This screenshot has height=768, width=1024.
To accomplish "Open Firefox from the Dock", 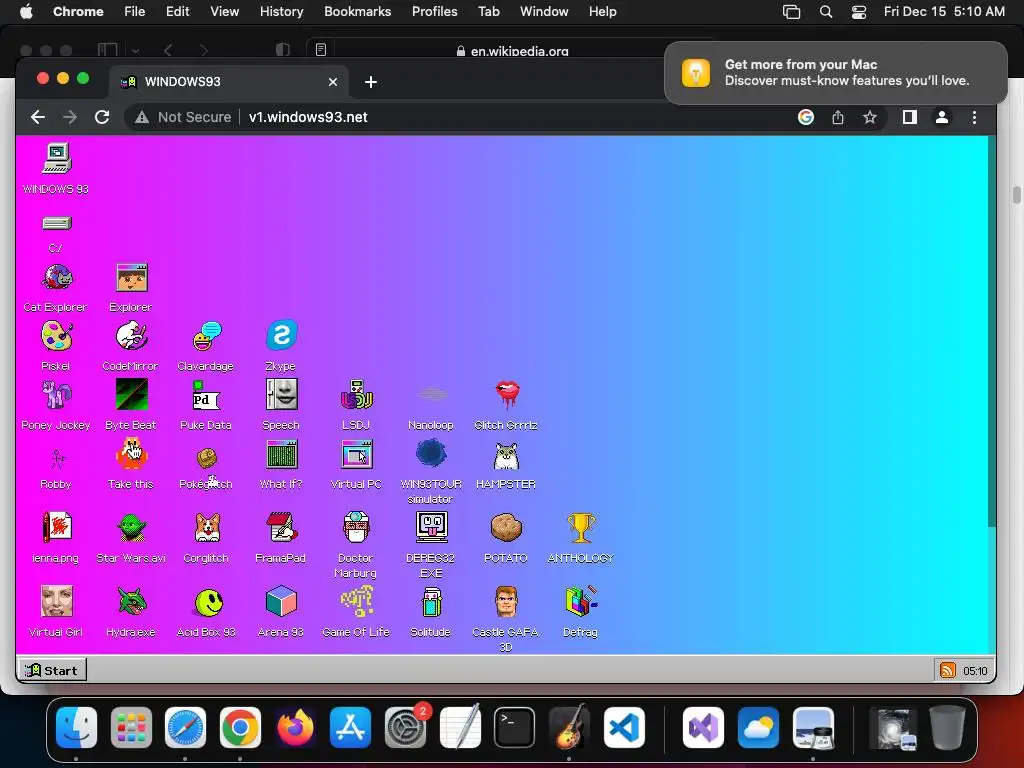I will coord(295,728).
